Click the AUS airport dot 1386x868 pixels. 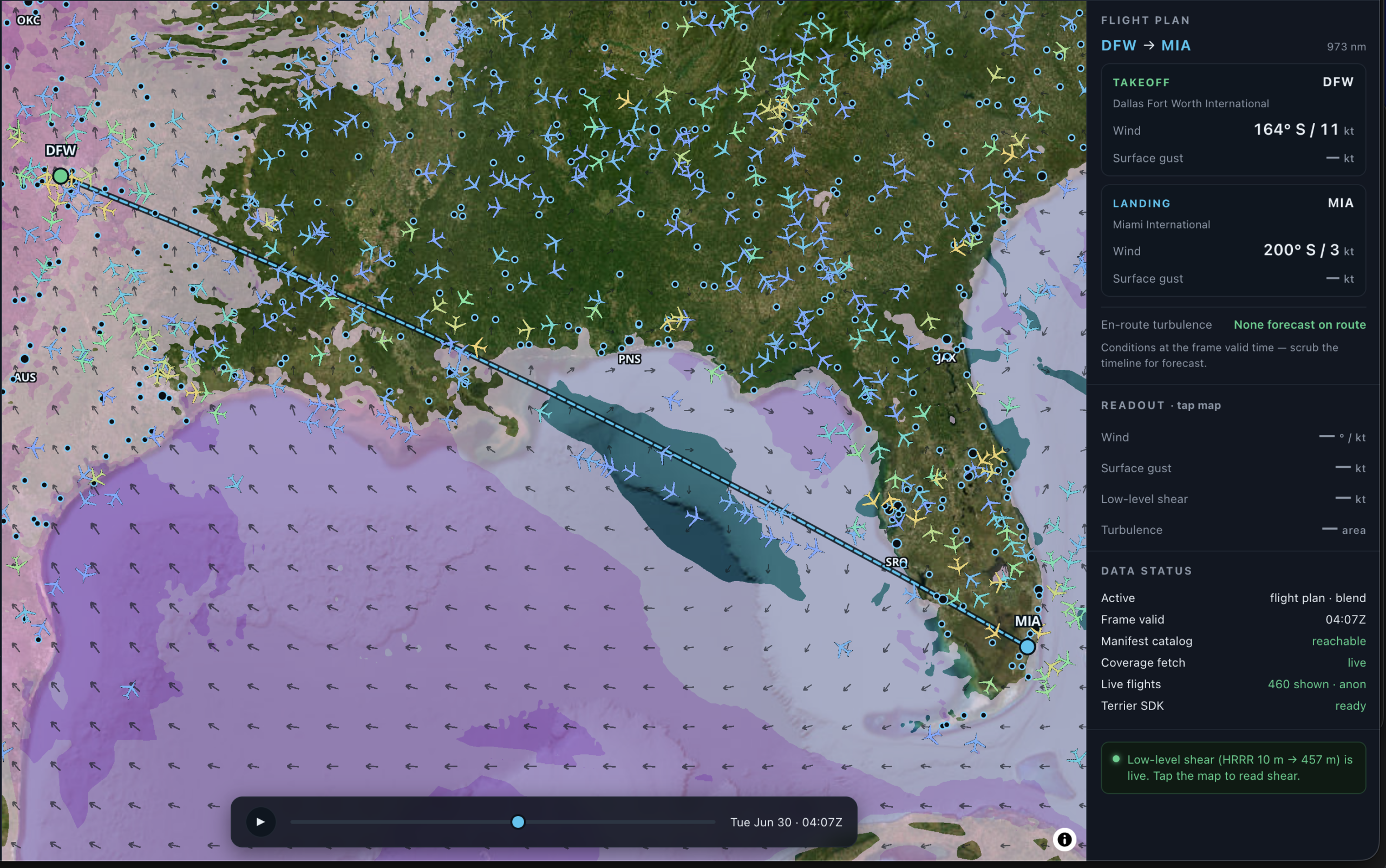pos(25,360)
